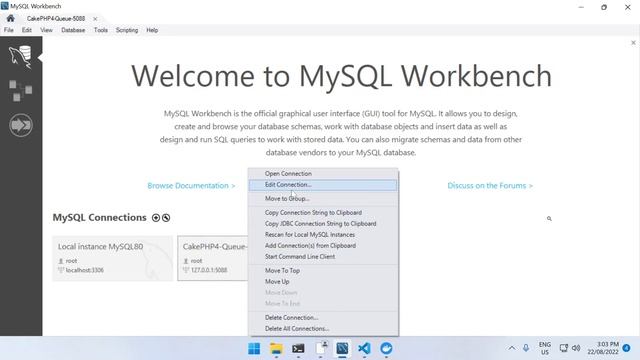Close the CakePHP4-Queue-5088 tab
The width and height of the screenshot is (640, 360).
click(95, 19)
